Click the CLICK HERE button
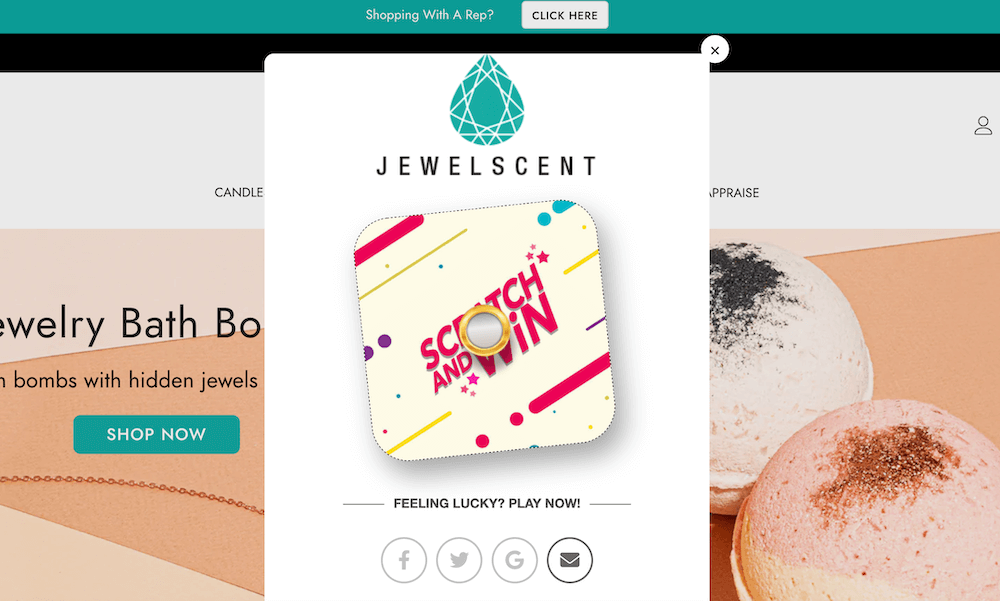 [x=564, y=15]
